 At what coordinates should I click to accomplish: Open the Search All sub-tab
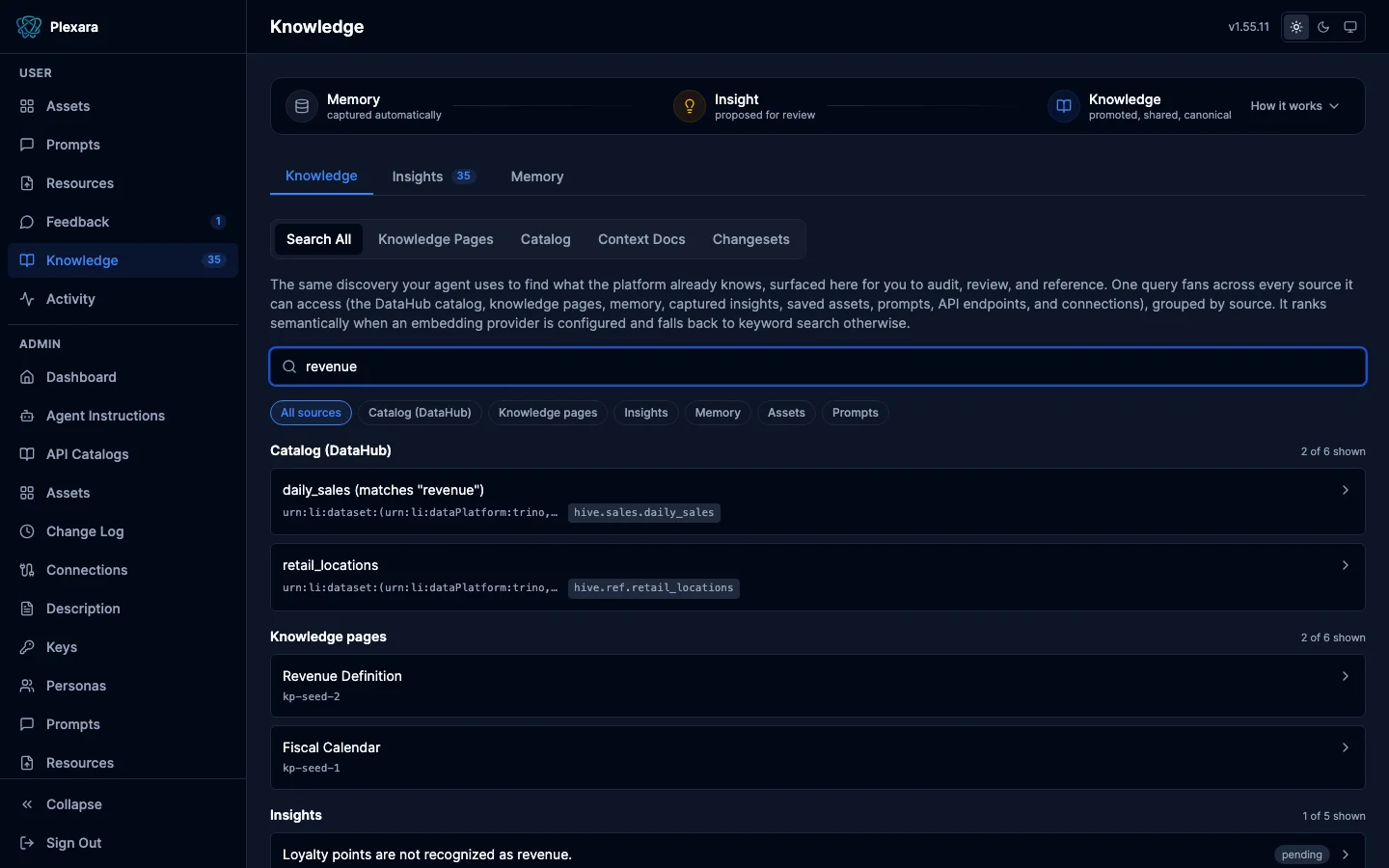pos(318,239)
